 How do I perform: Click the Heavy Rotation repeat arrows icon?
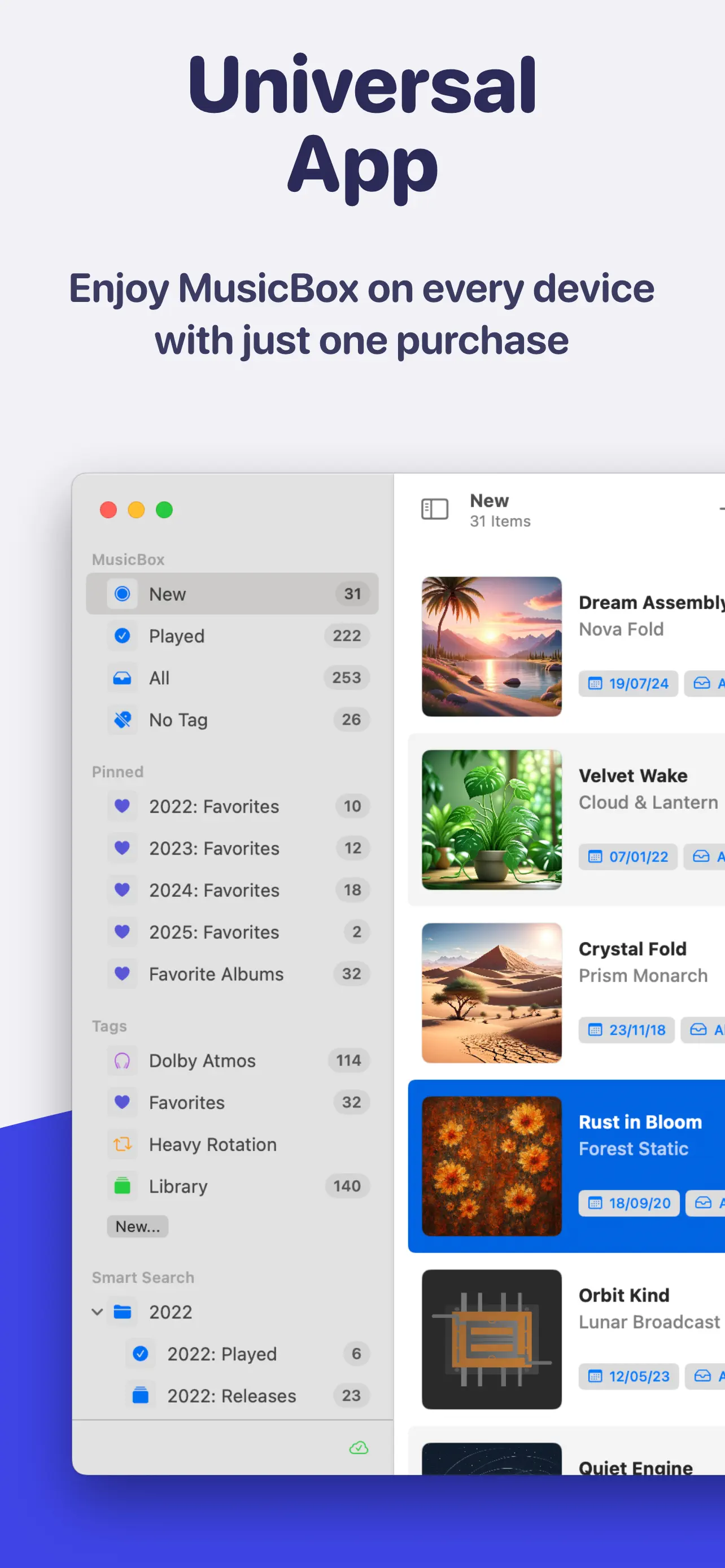click(x=123, y=1144)
